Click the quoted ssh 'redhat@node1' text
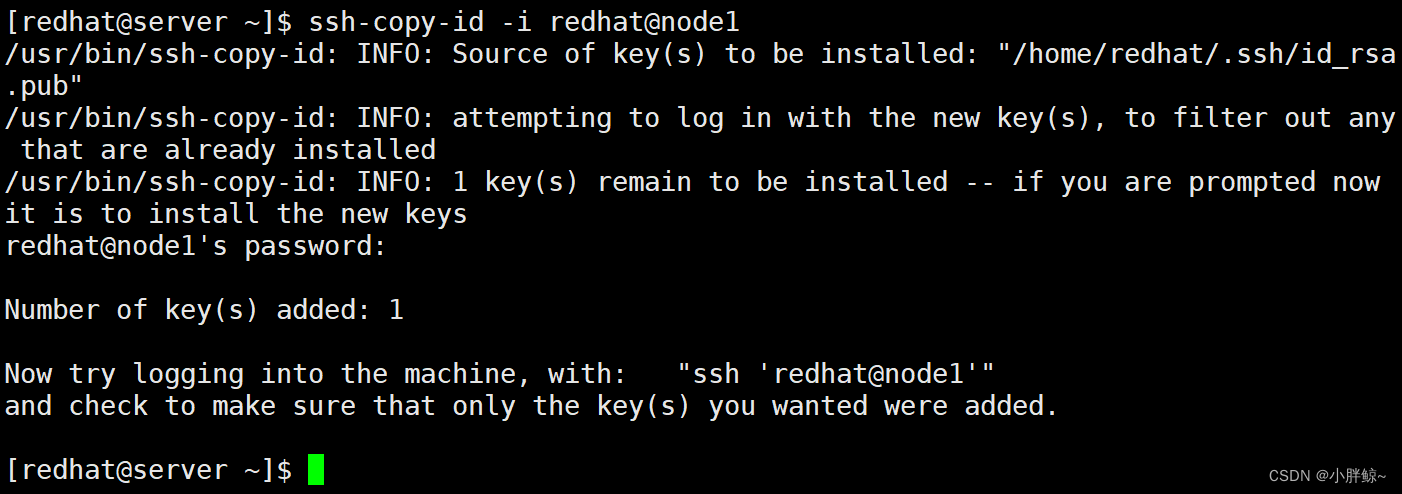The image size is (1402, 494). pos(836,374)
